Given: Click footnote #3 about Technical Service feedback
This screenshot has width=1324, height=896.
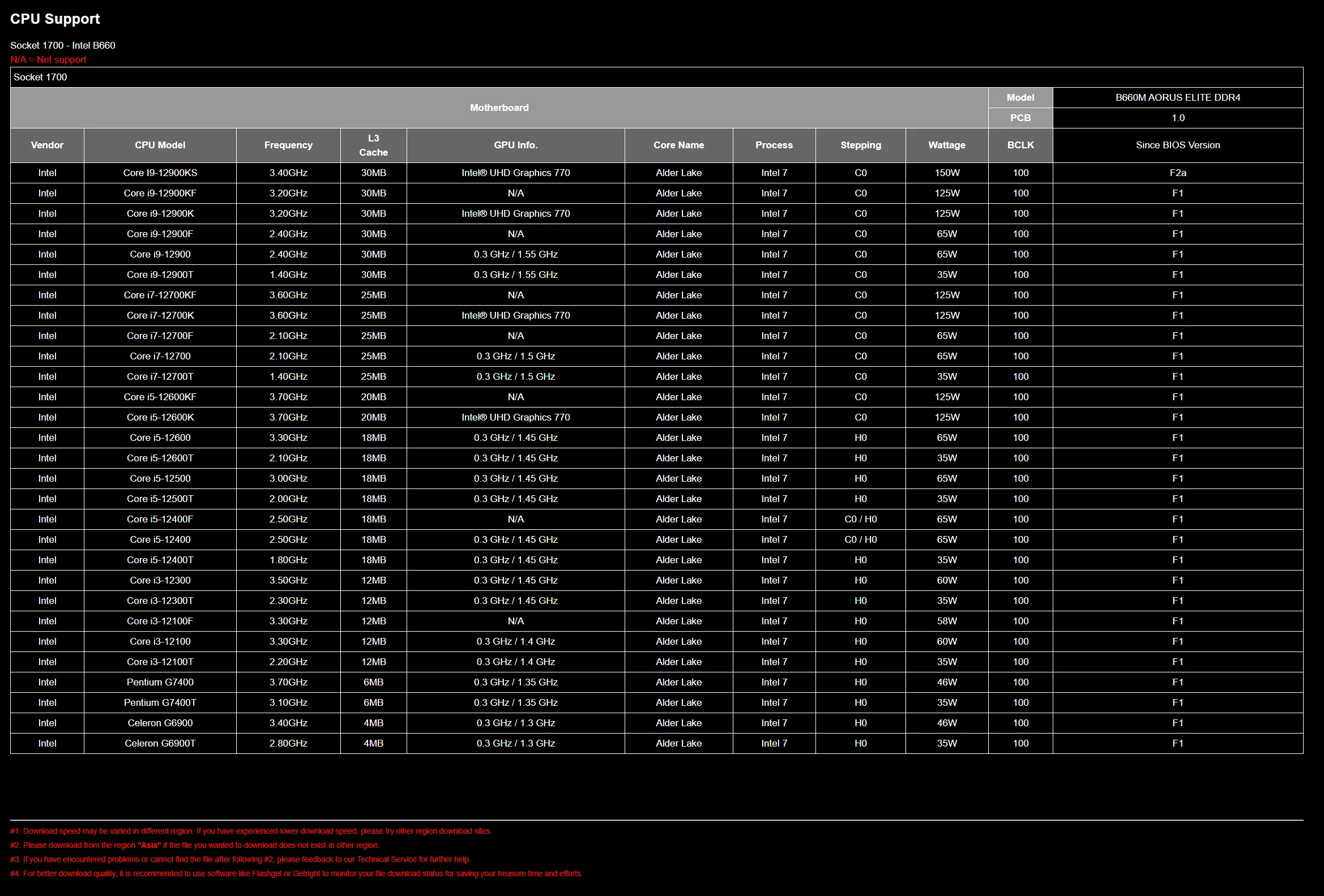Looking at the screenshot, I should coord(241,860).
